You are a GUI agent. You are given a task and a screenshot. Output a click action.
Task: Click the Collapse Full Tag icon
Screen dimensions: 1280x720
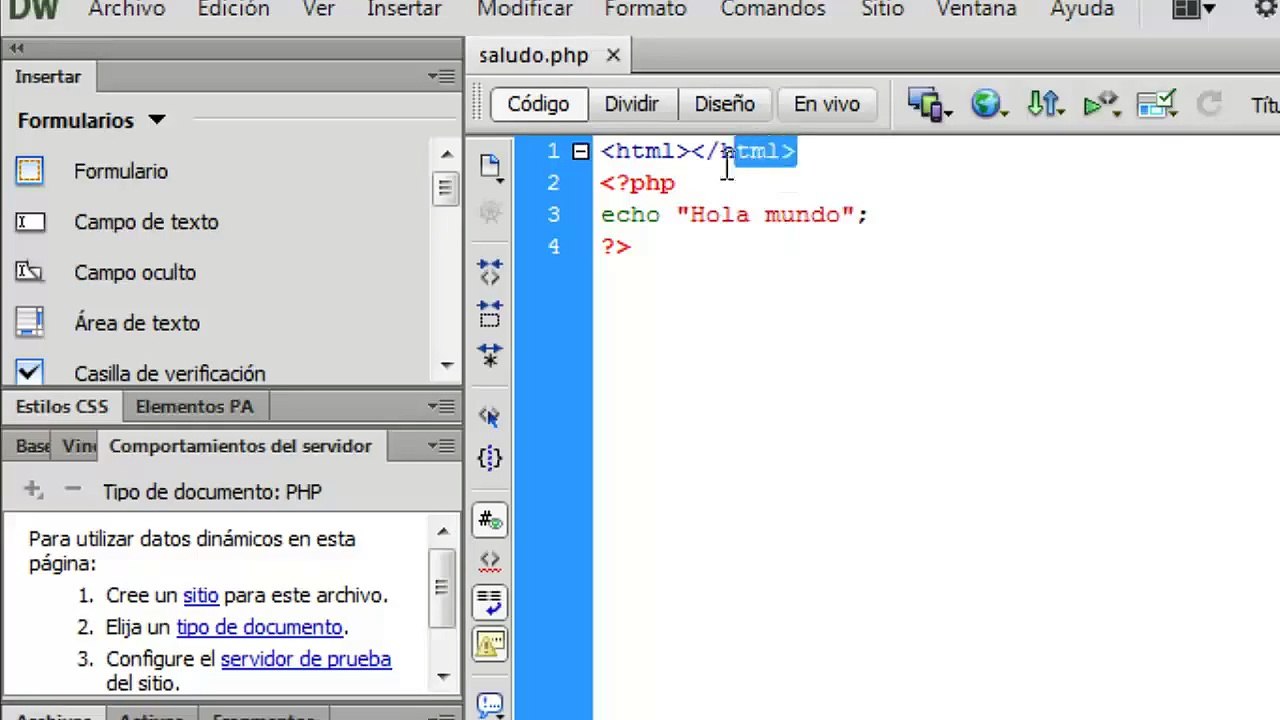(x=489, y=271)
